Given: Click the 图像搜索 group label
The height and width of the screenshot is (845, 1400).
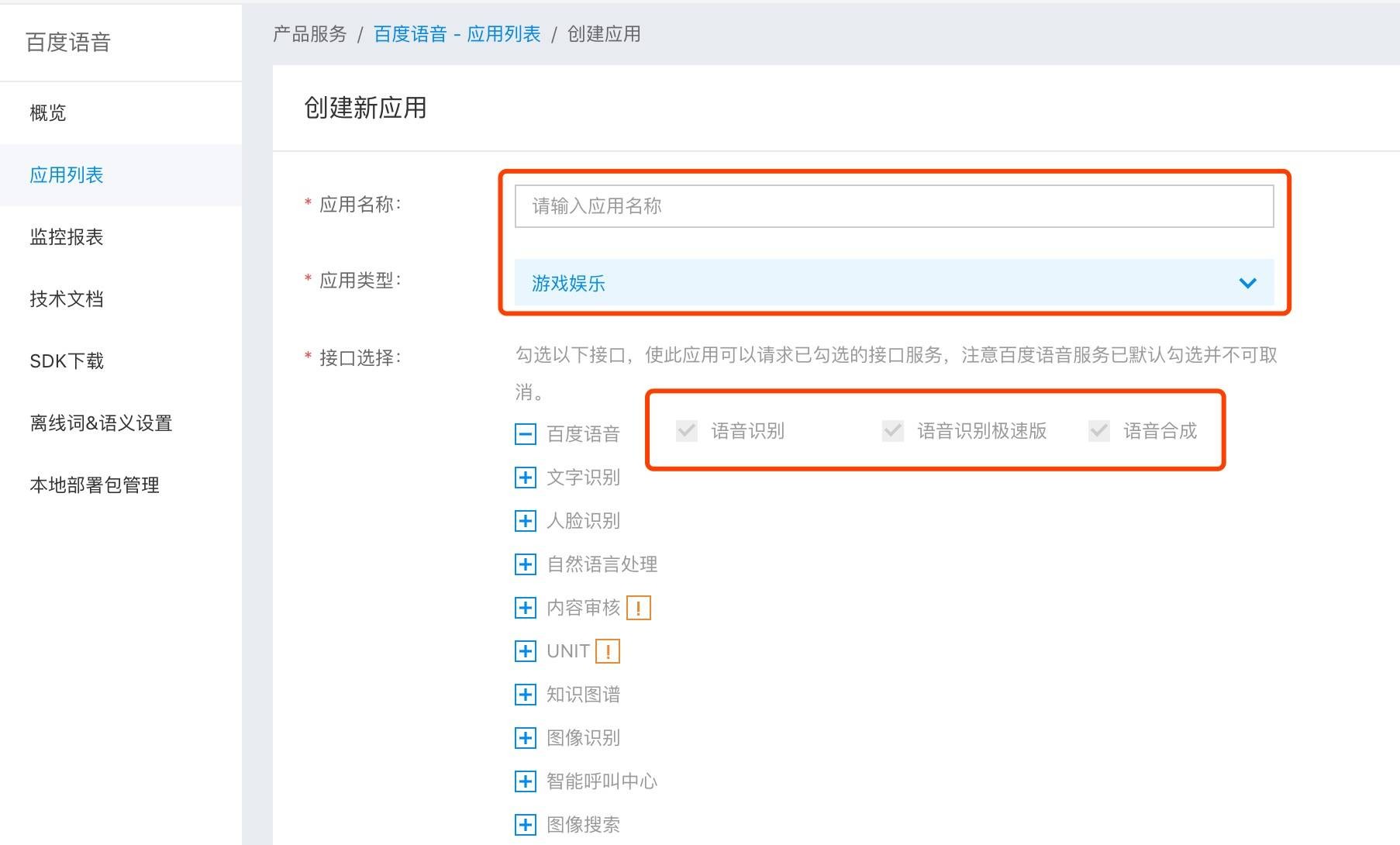Looking at the screenshot, I should [x=583, y=824].
